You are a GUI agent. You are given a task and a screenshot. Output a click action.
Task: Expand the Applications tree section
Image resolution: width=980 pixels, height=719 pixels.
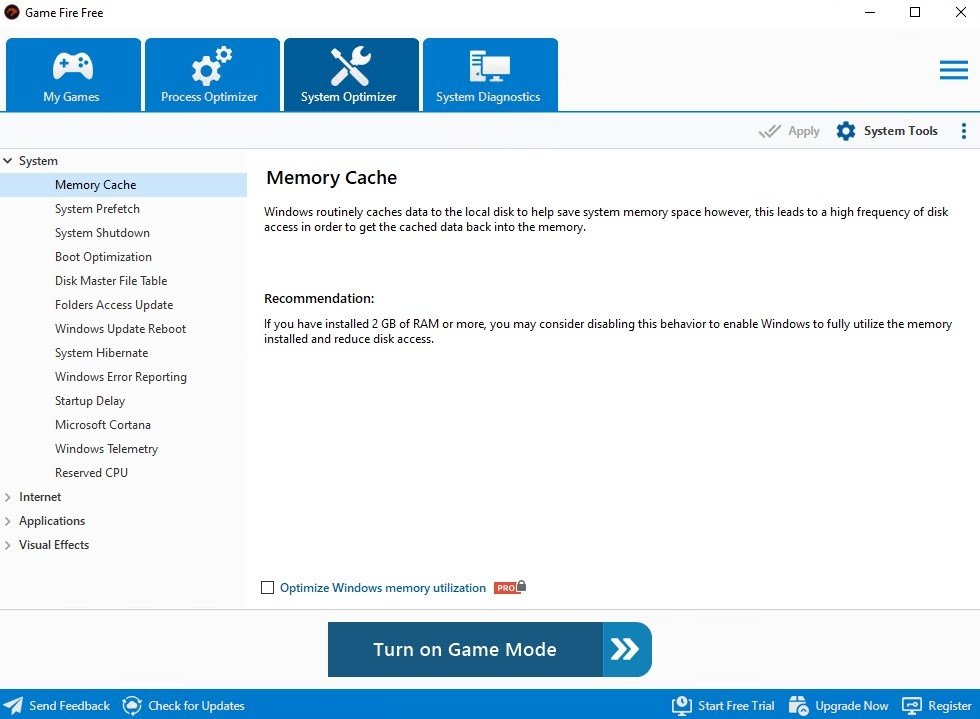(x=8, y=521)
